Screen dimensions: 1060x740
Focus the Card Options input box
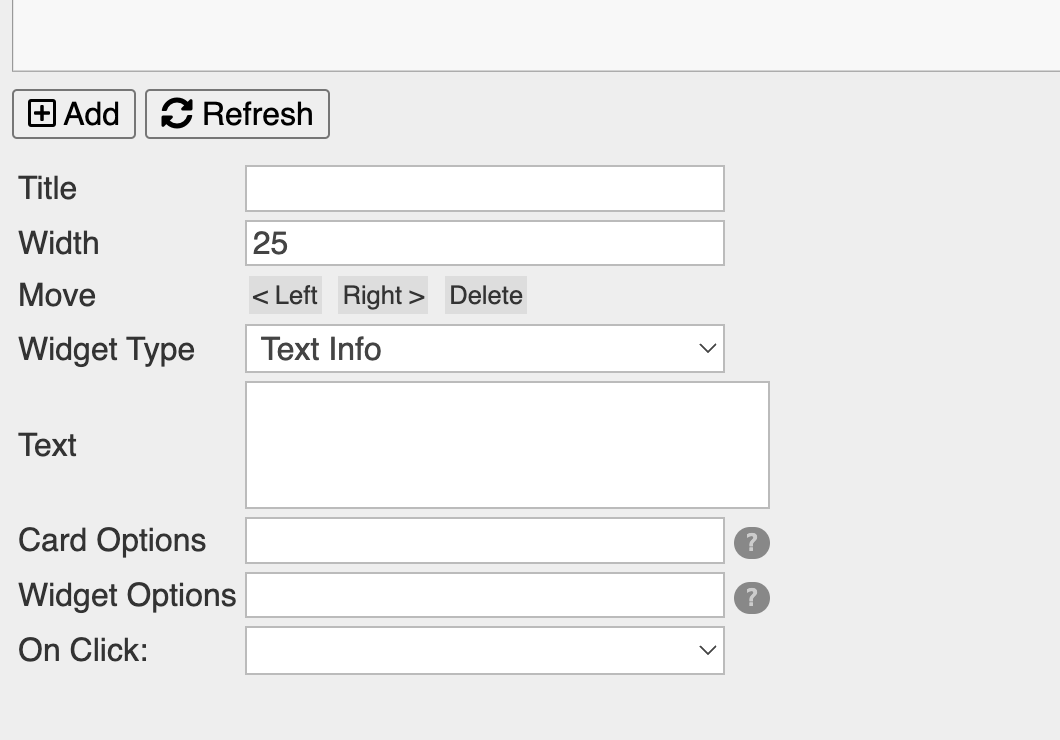coord(484,541)
